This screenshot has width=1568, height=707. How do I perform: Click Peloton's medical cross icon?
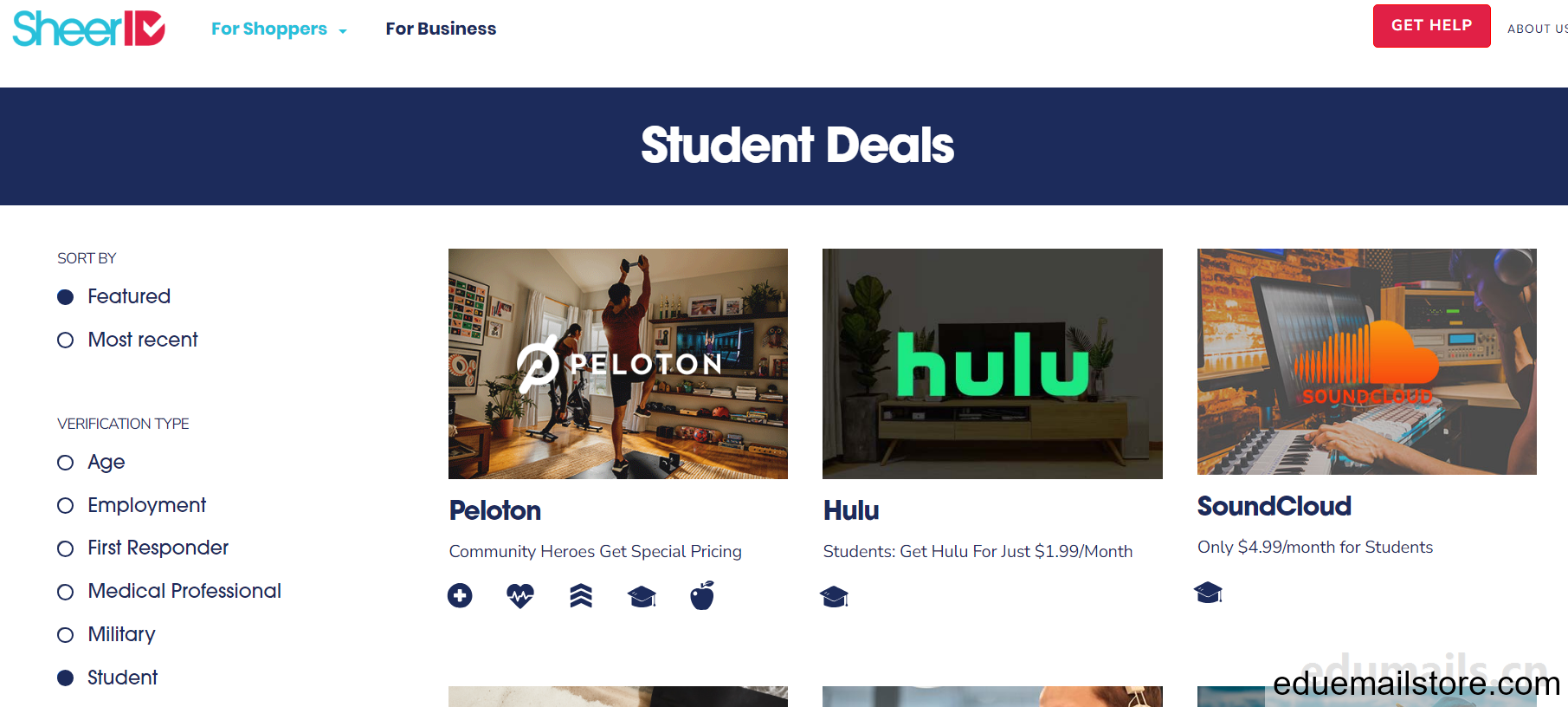[460, 596]
